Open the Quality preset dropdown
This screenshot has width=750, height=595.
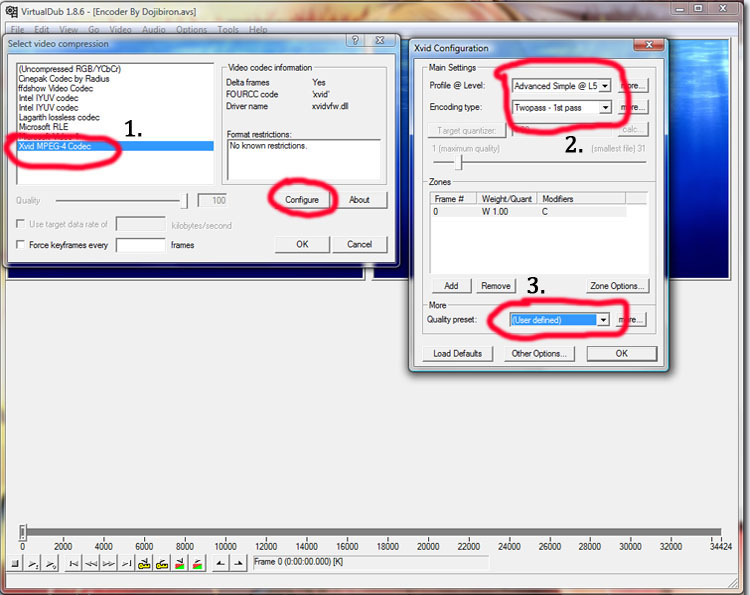pos(603,320)
